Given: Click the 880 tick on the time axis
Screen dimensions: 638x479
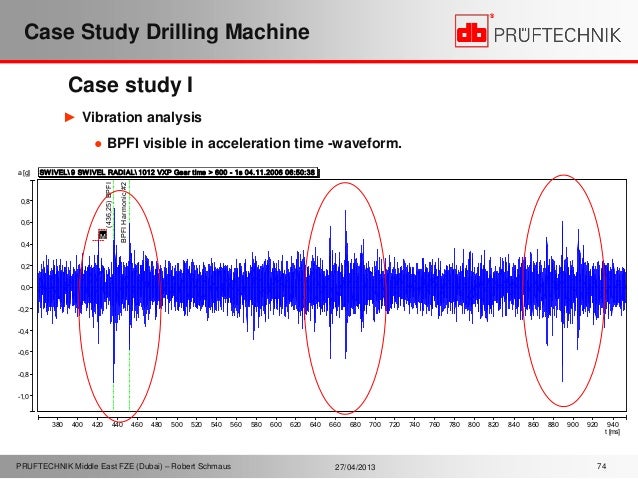Looking at the screenshot, I should pos(553,424).
